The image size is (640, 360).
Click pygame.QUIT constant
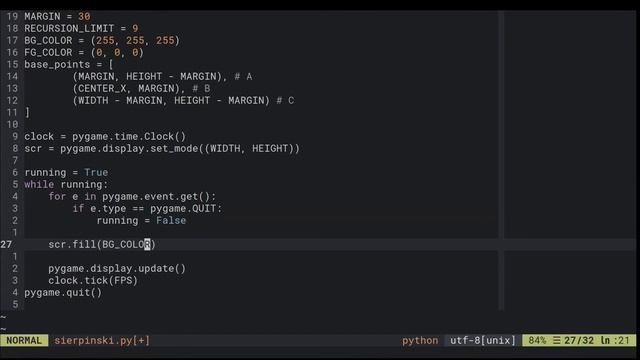183,209
